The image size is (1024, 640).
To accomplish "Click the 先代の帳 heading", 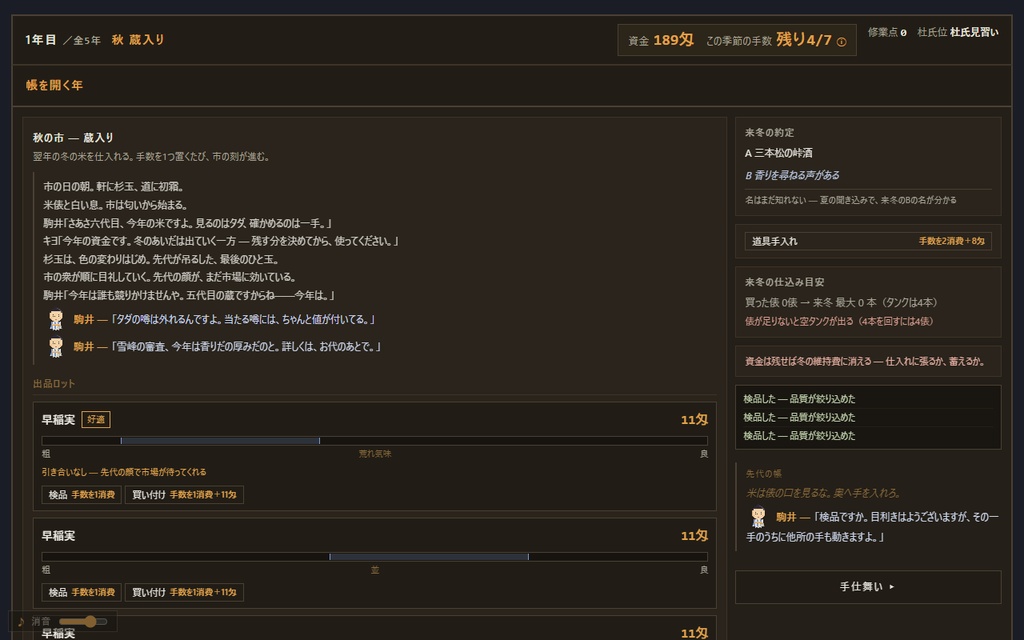I will coord(763,473).
